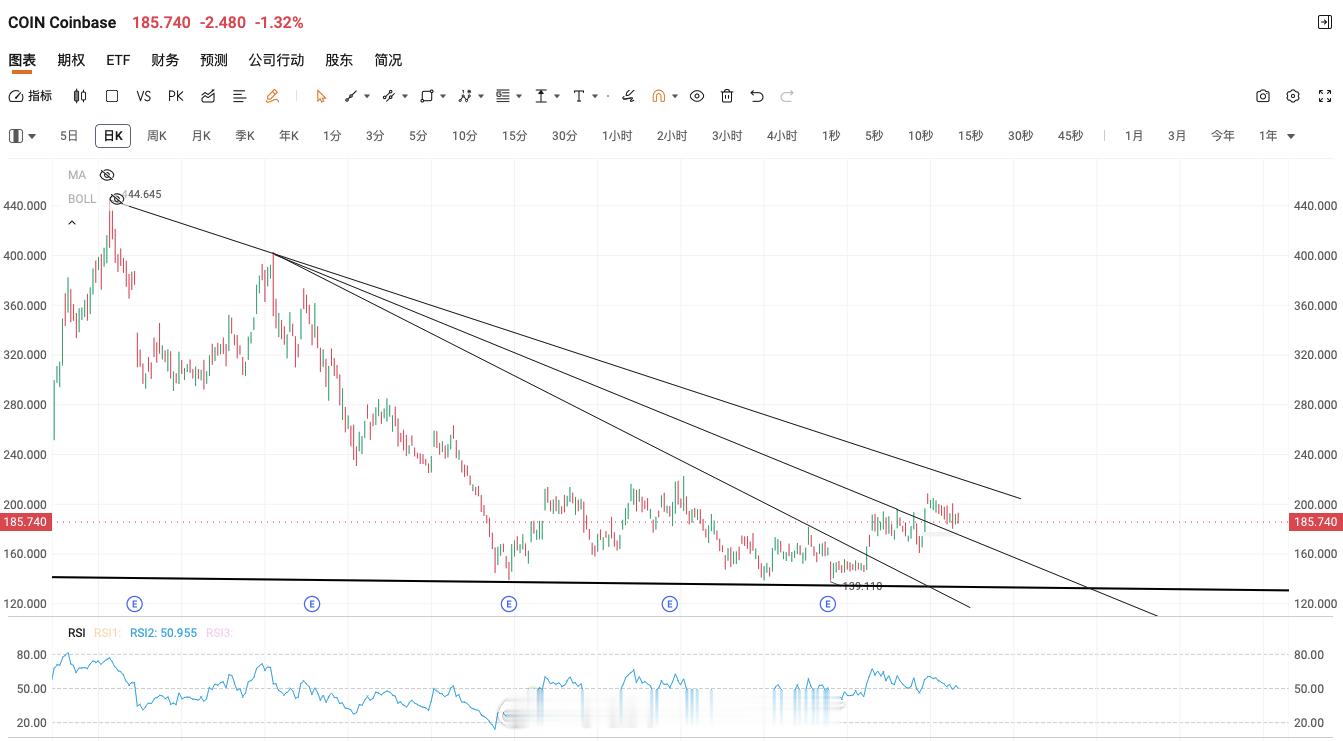The image size is (1343, 741).
Task: Toggle MA indicator visibility eye
Action: coord(107,175)
